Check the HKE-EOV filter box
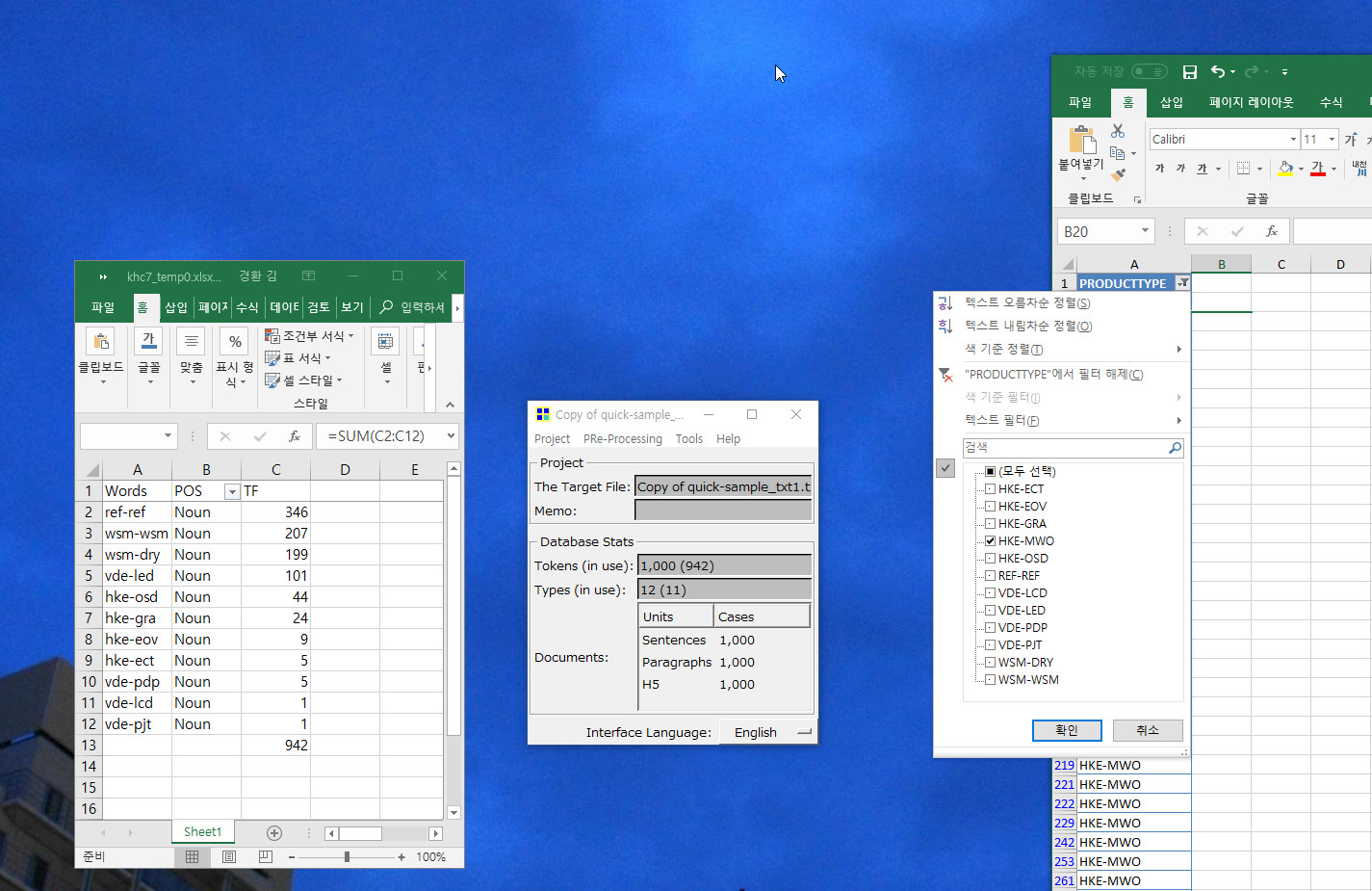This screenshot has width=1372, height=891. 990,506
